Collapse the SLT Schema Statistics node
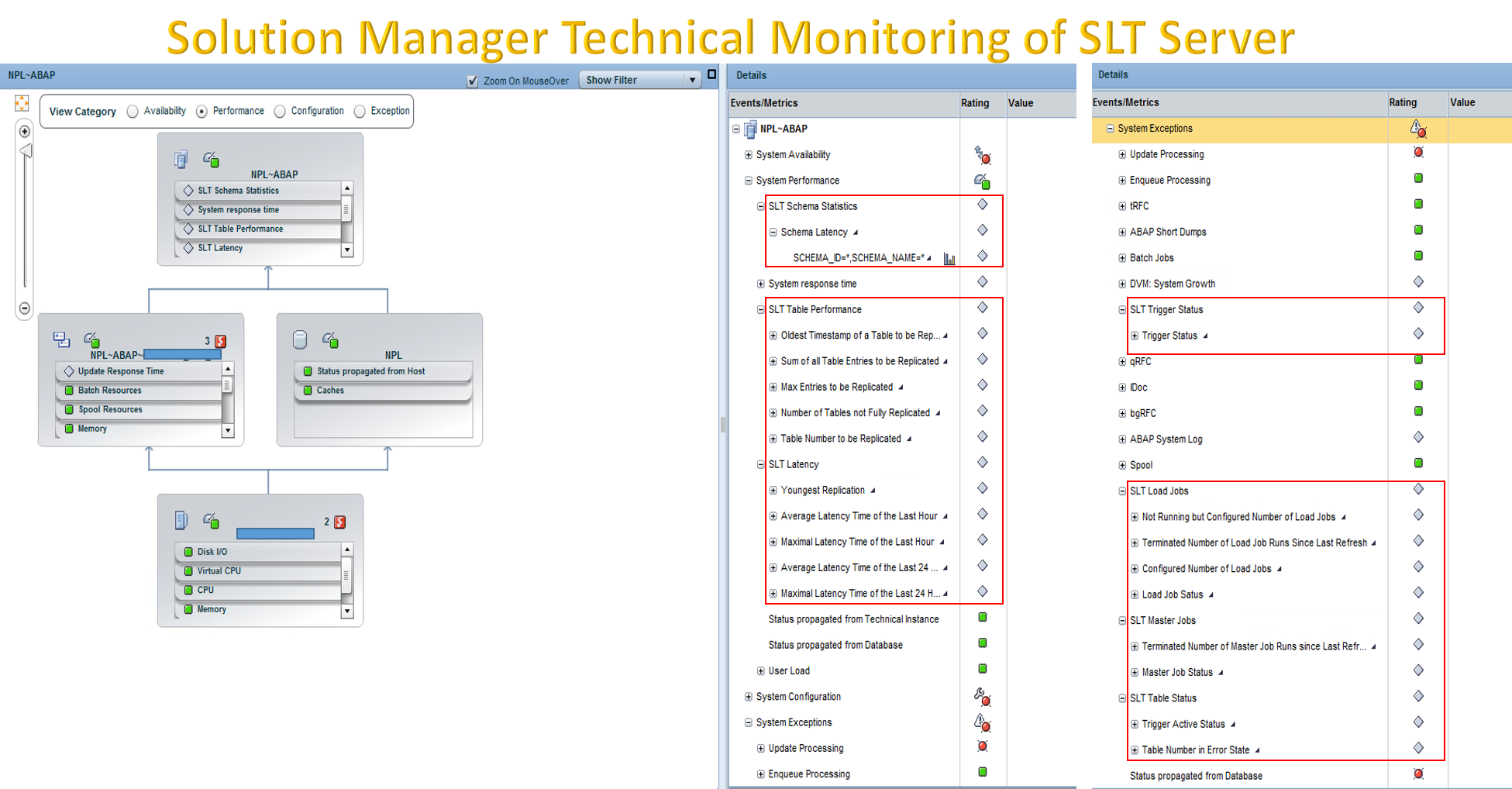Viewport: 1512px width, 789px height. (x=760, y=206)
